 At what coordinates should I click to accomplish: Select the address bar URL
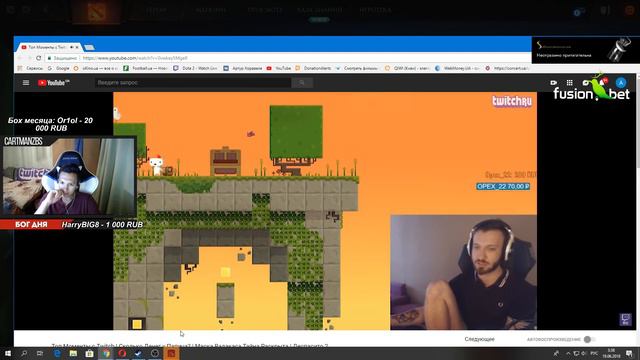(135, 58)
